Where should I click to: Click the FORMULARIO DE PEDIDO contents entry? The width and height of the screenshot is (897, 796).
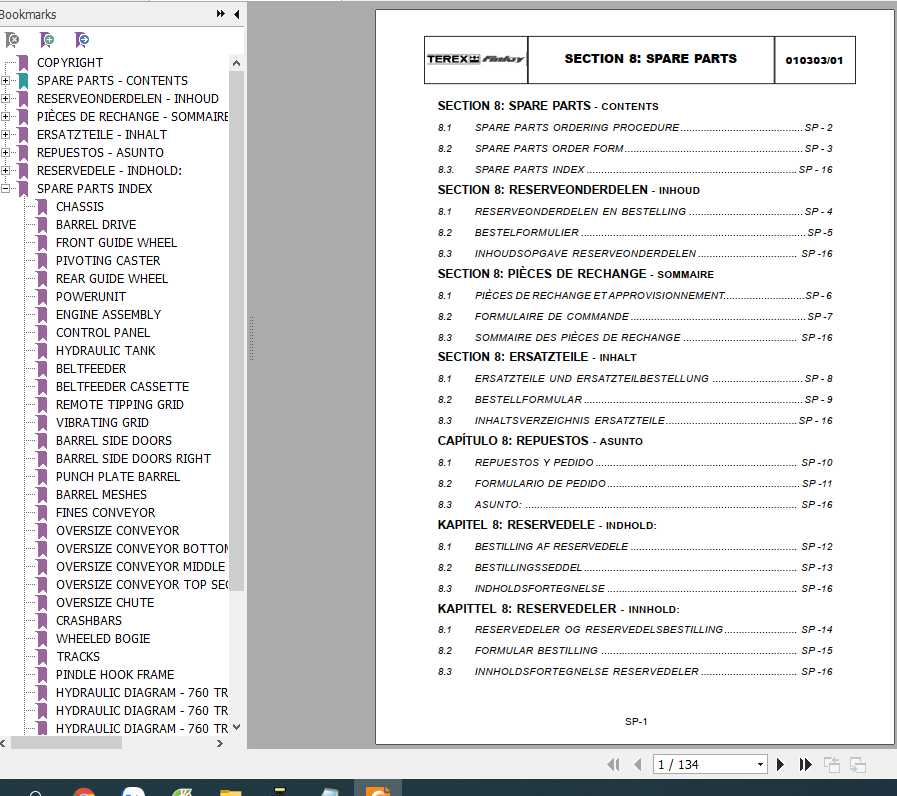[x=539, y=484]
